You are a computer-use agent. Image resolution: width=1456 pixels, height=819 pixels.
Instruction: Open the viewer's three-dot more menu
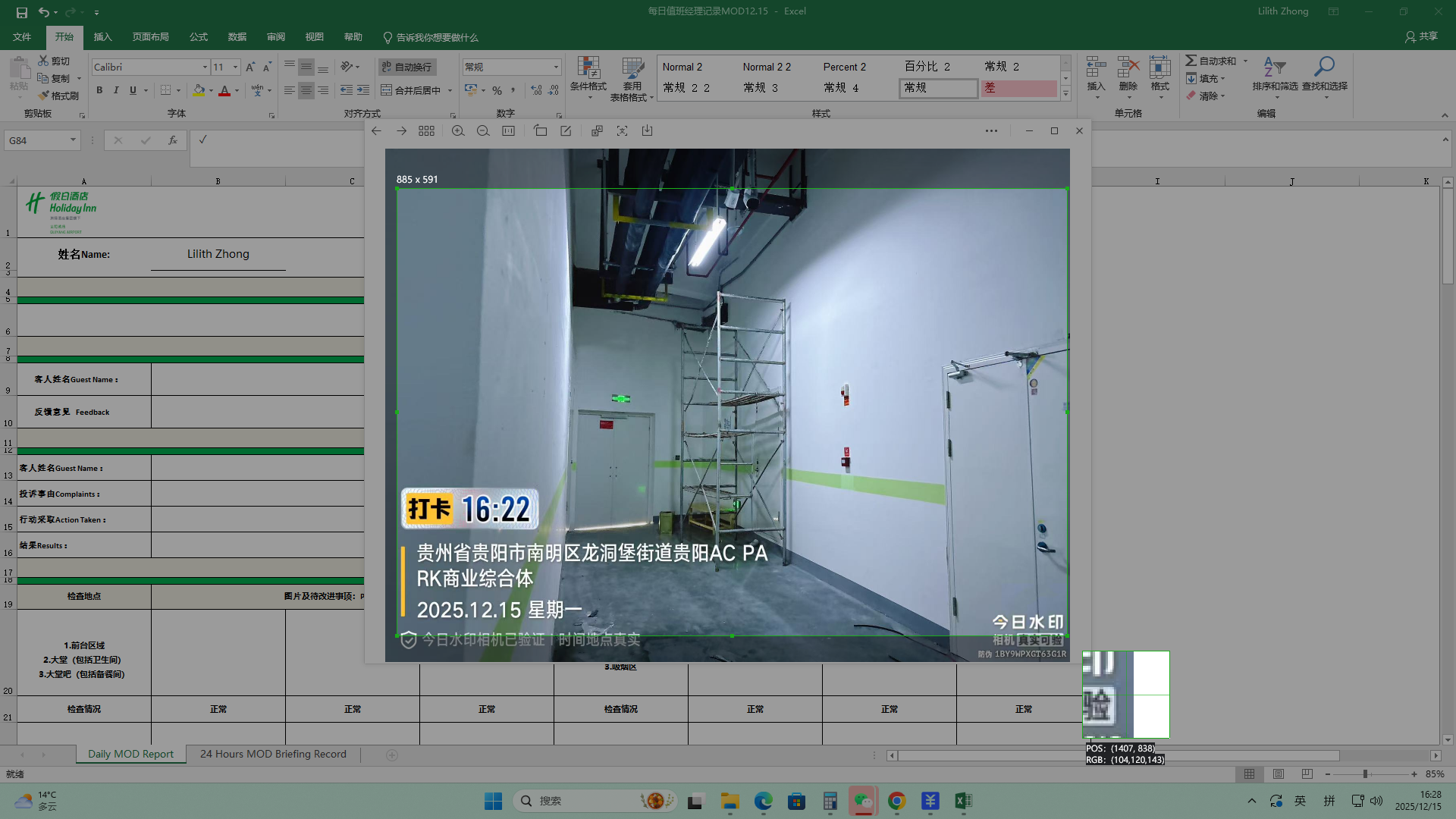tap(991, 131)
